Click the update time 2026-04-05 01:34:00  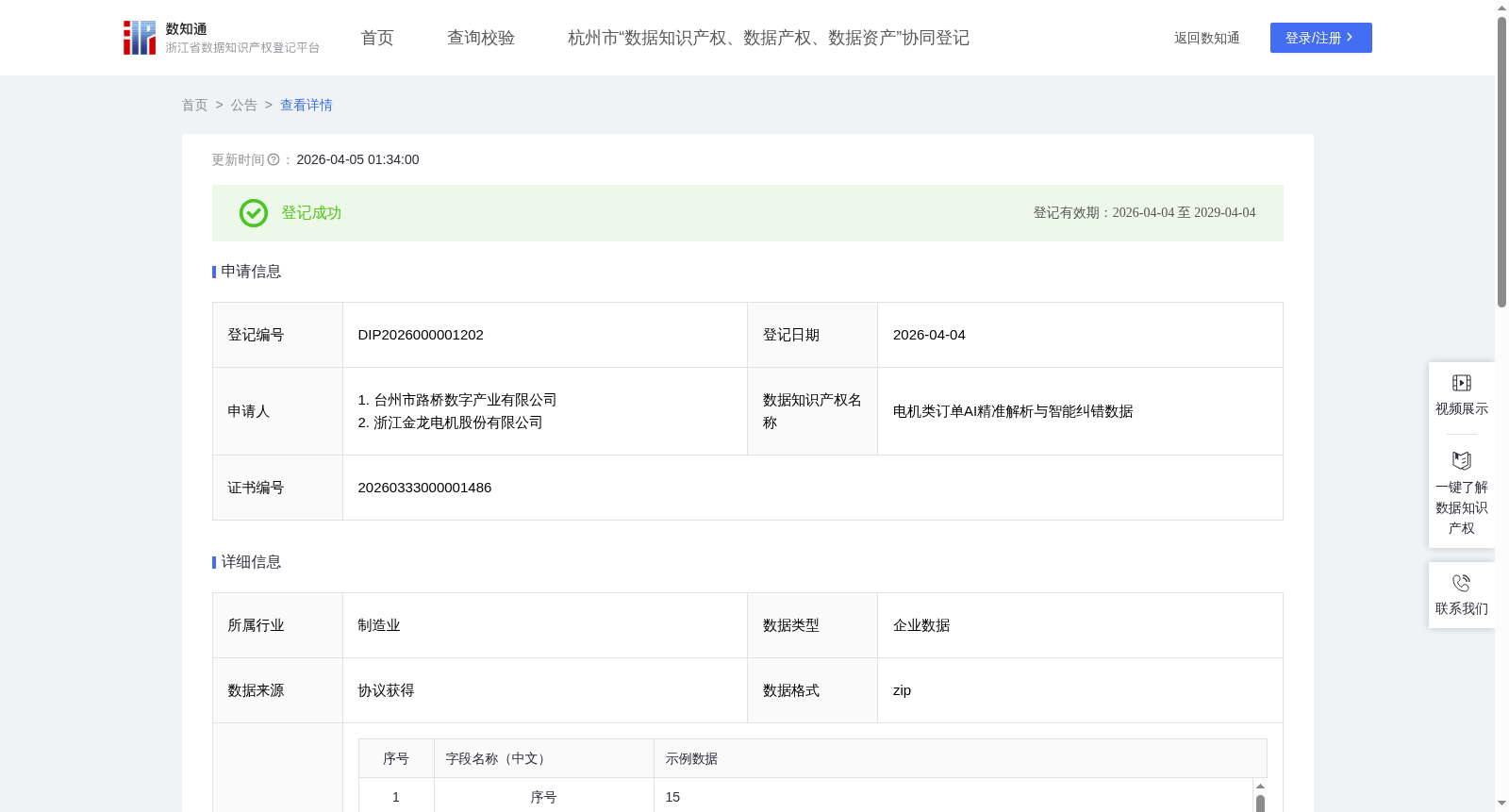click(357, 160)
